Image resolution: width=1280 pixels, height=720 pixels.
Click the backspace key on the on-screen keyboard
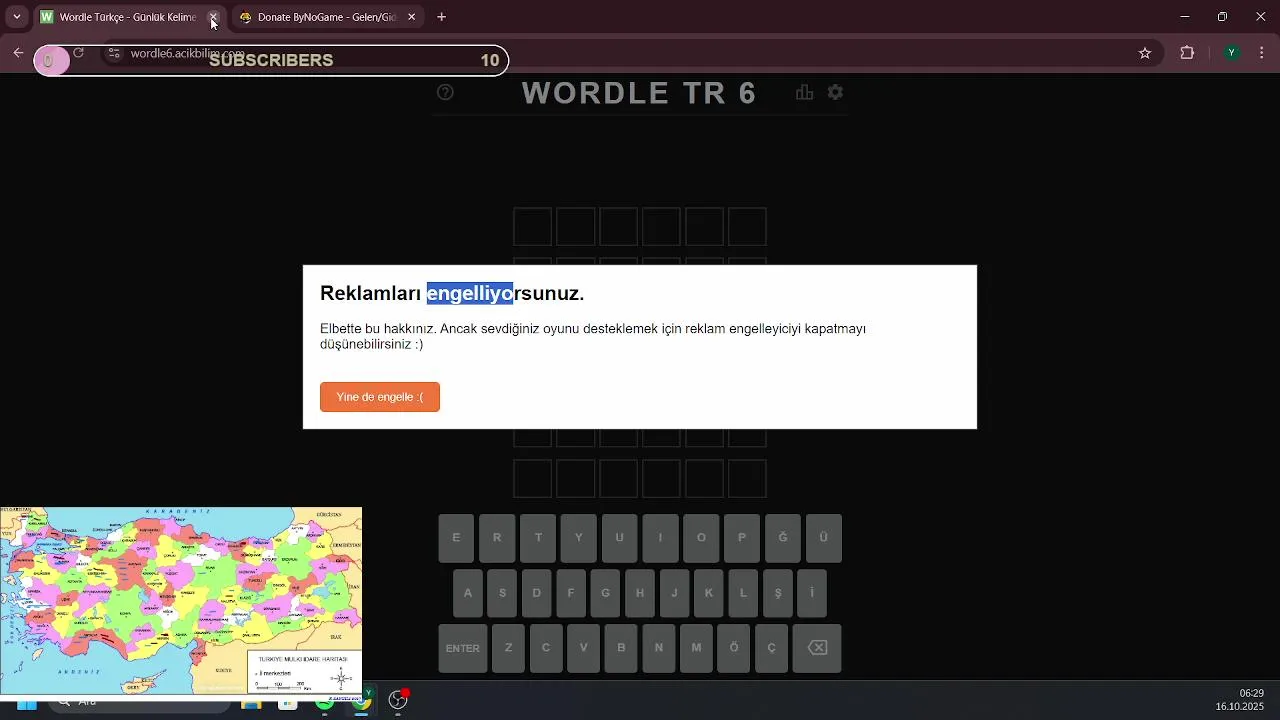tap(817, 648)
